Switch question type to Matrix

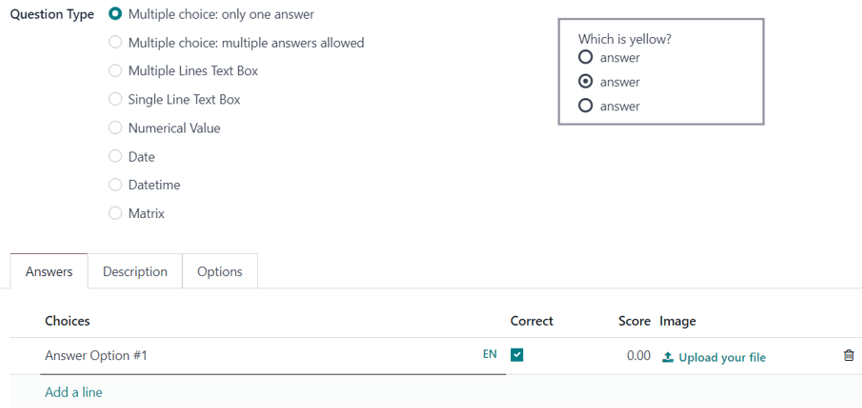click(x=116, y=213)
